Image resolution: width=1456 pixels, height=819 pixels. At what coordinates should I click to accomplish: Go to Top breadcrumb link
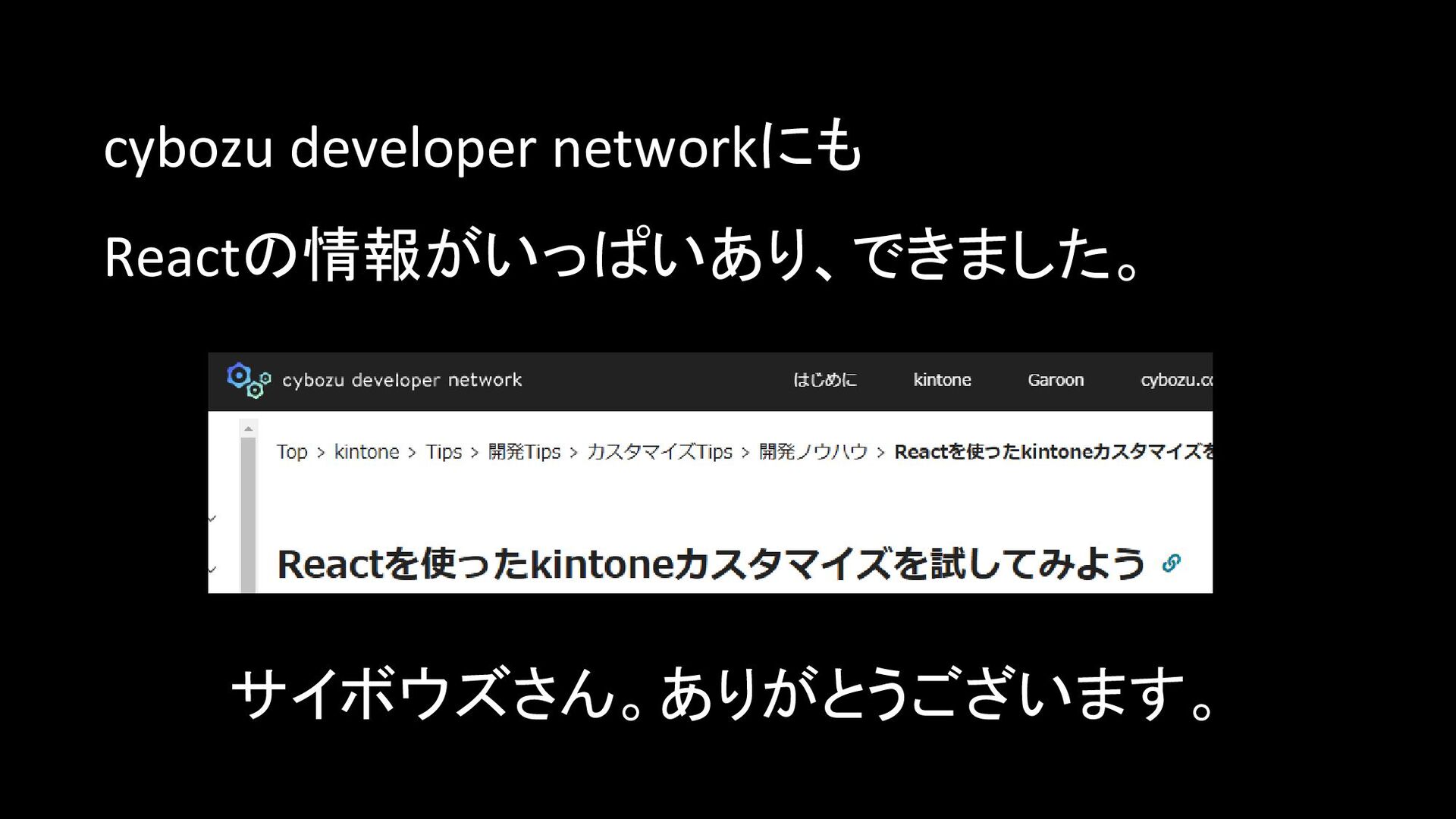(292, 453)
